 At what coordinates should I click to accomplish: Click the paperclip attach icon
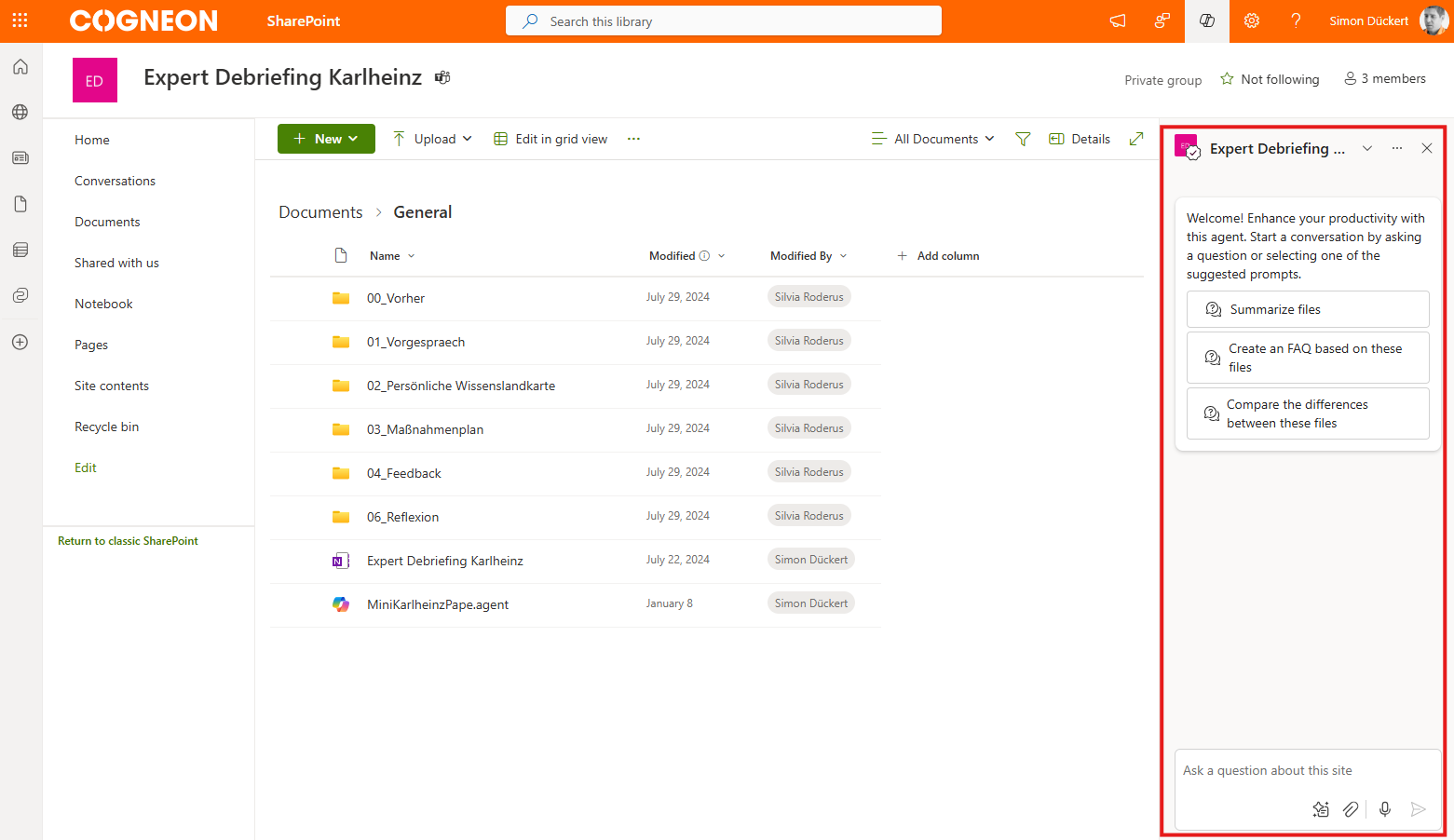coord(1351,809)
